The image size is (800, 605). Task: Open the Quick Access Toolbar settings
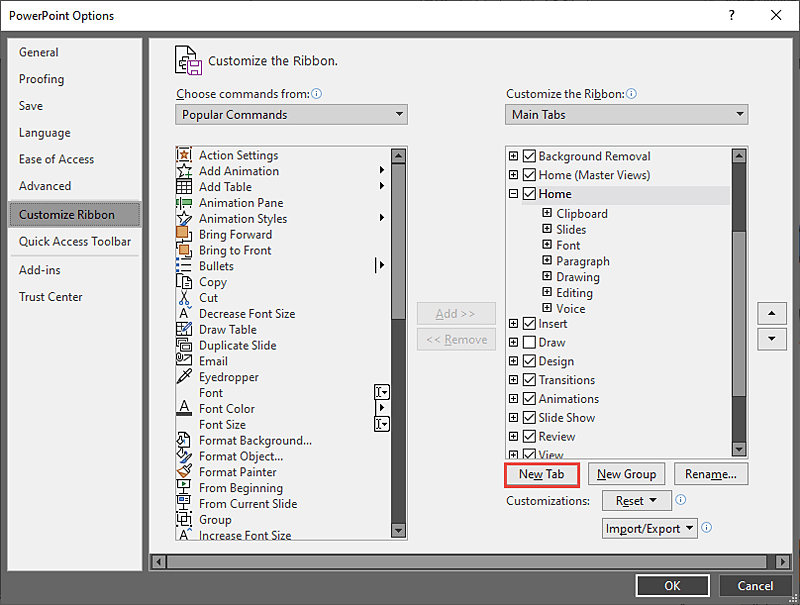point(74,241)
